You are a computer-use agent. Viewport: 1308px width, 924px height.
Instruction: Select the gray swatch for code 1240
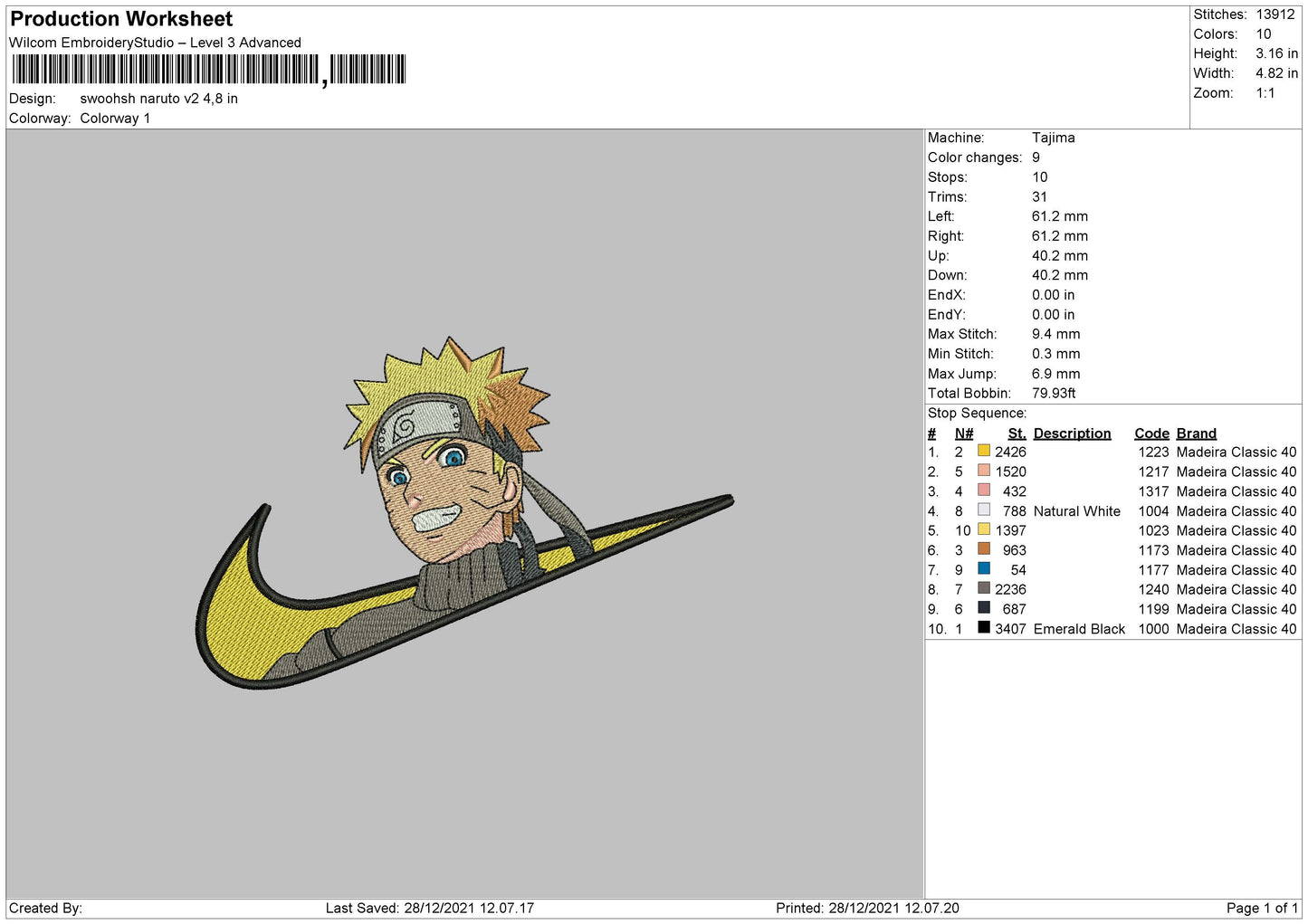tap(984, 588)
